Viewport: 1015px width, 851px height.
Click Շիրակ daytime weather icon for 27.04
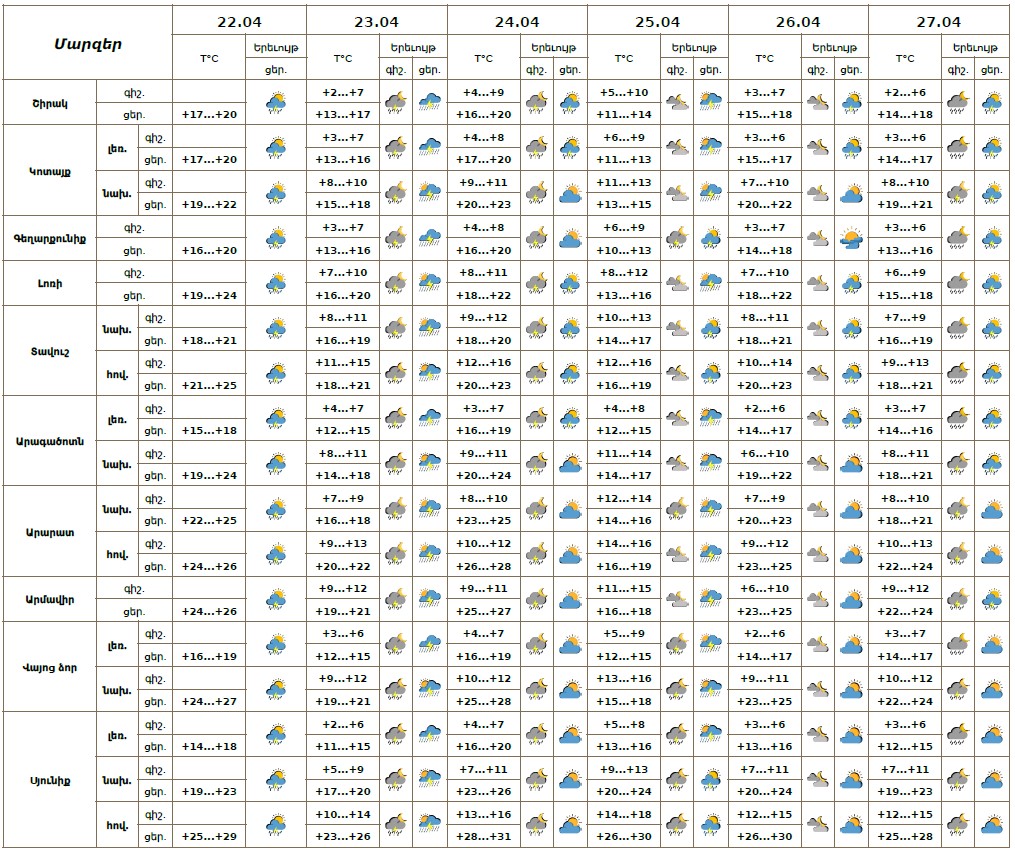coord(992,102)
